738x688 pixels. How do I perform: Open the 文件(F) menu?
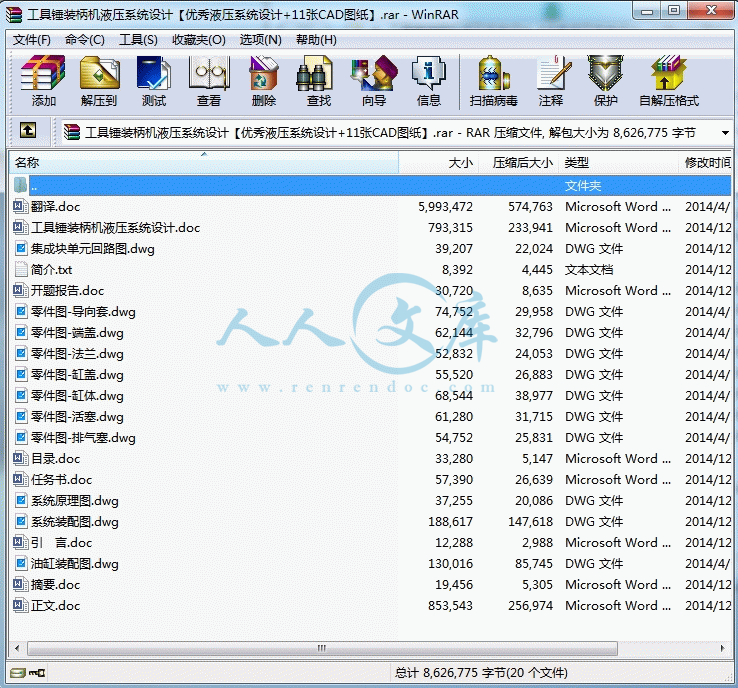pyautogui.click(x=31, y=40)
